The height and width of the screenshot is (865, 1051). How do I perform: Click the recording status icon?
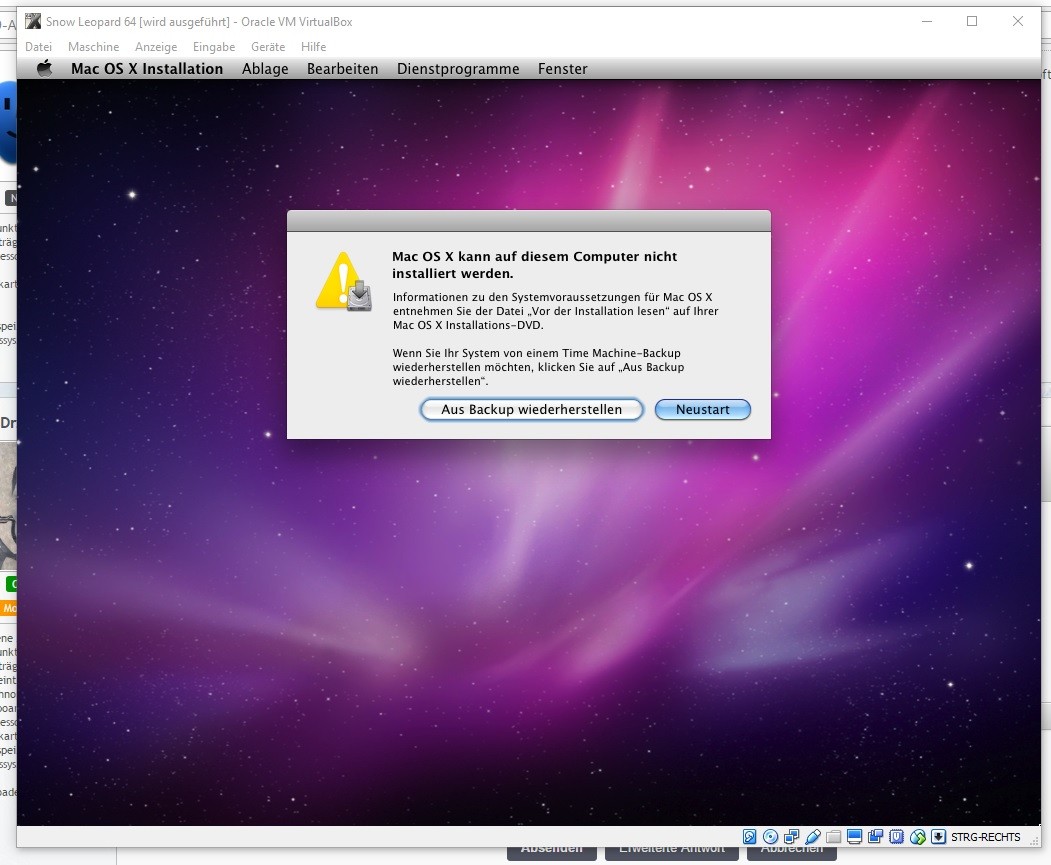[875, 836]
